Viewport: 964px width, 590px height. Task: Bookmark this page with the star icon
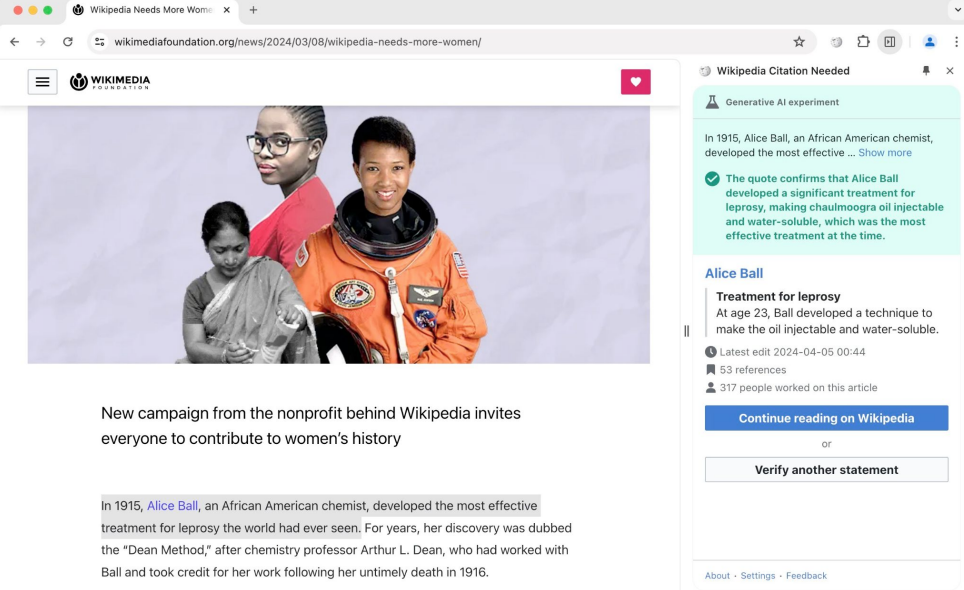point(799,42)
